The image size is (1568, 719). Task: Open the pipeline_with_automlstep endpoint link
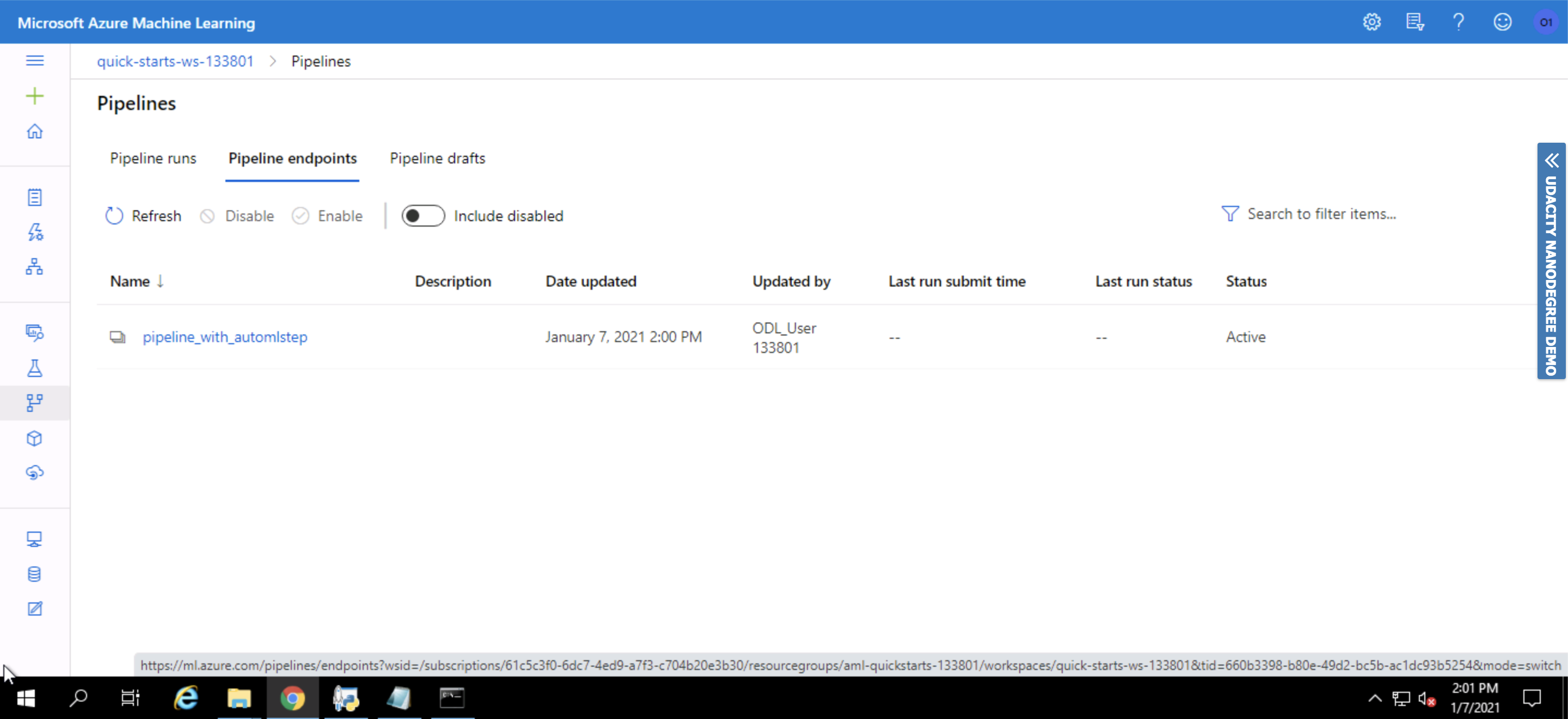tap(225, 337)
